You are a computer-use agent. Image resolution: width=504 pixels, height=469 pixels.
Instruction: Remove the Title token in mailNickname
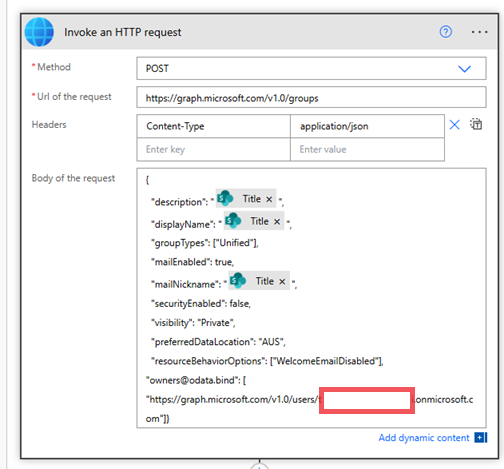pos(282,282)
